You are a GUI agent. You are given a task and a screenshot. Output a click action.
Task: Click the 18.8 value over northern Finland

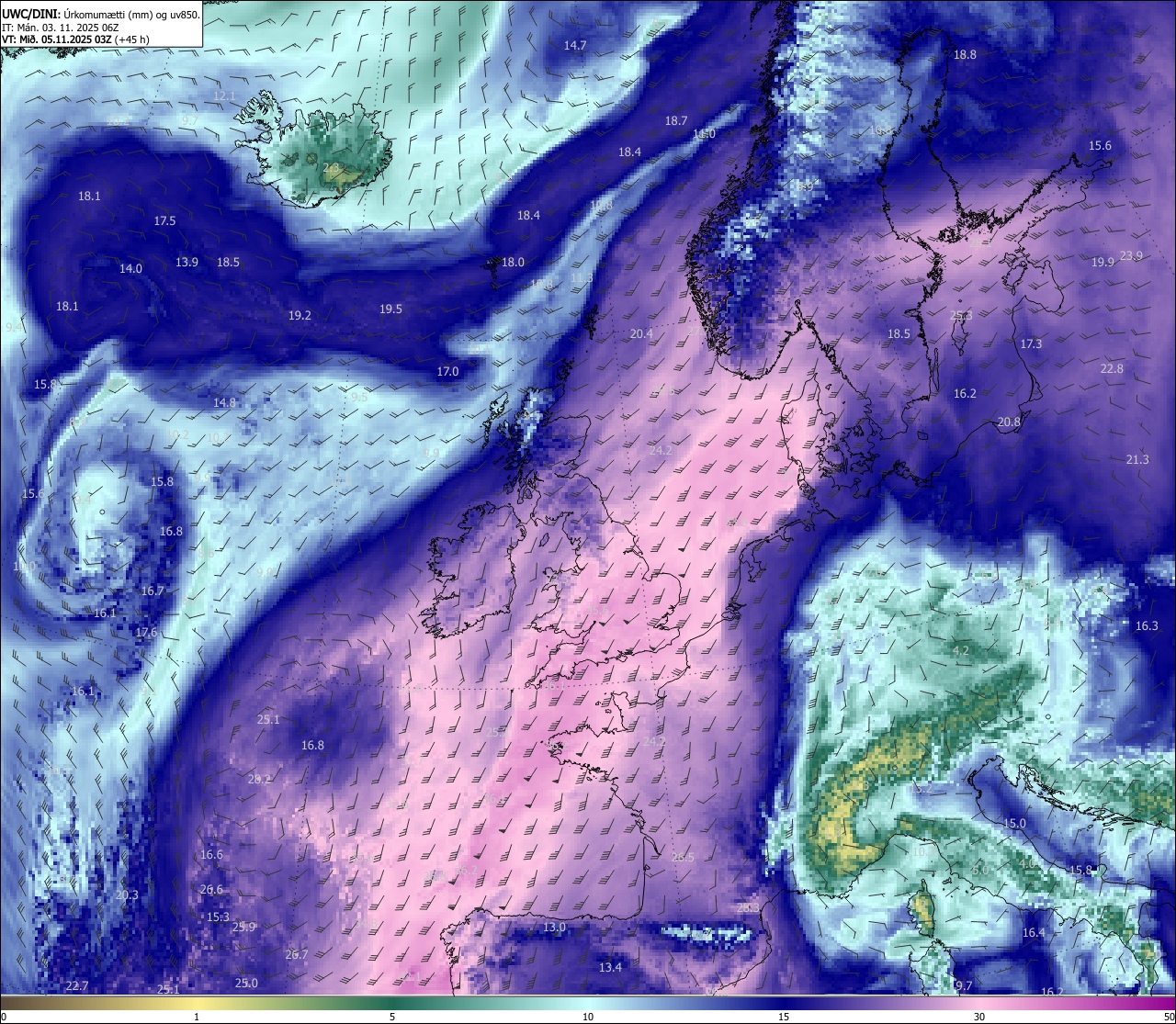point(965,54)
